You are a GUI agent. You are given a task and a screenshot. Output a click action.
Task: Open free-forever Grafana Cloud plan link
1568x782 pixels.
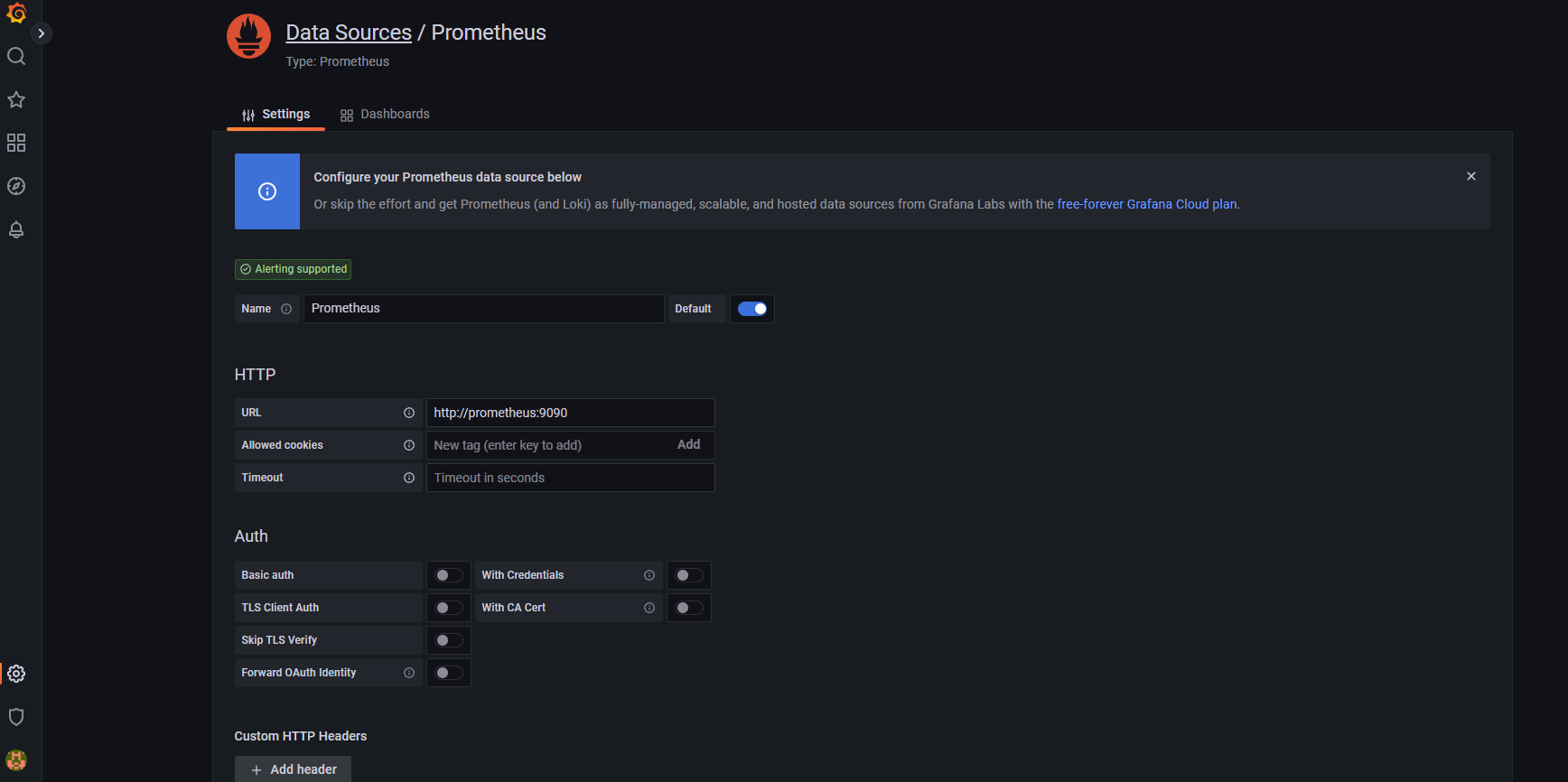1147,204
